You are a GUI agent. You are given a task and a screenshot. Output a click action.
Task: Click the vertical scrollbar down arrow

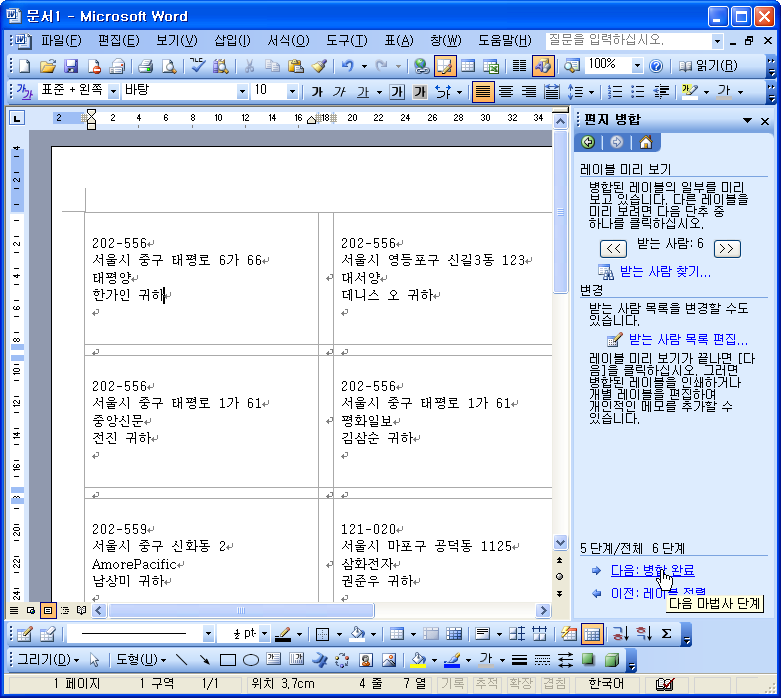[560, 543]
